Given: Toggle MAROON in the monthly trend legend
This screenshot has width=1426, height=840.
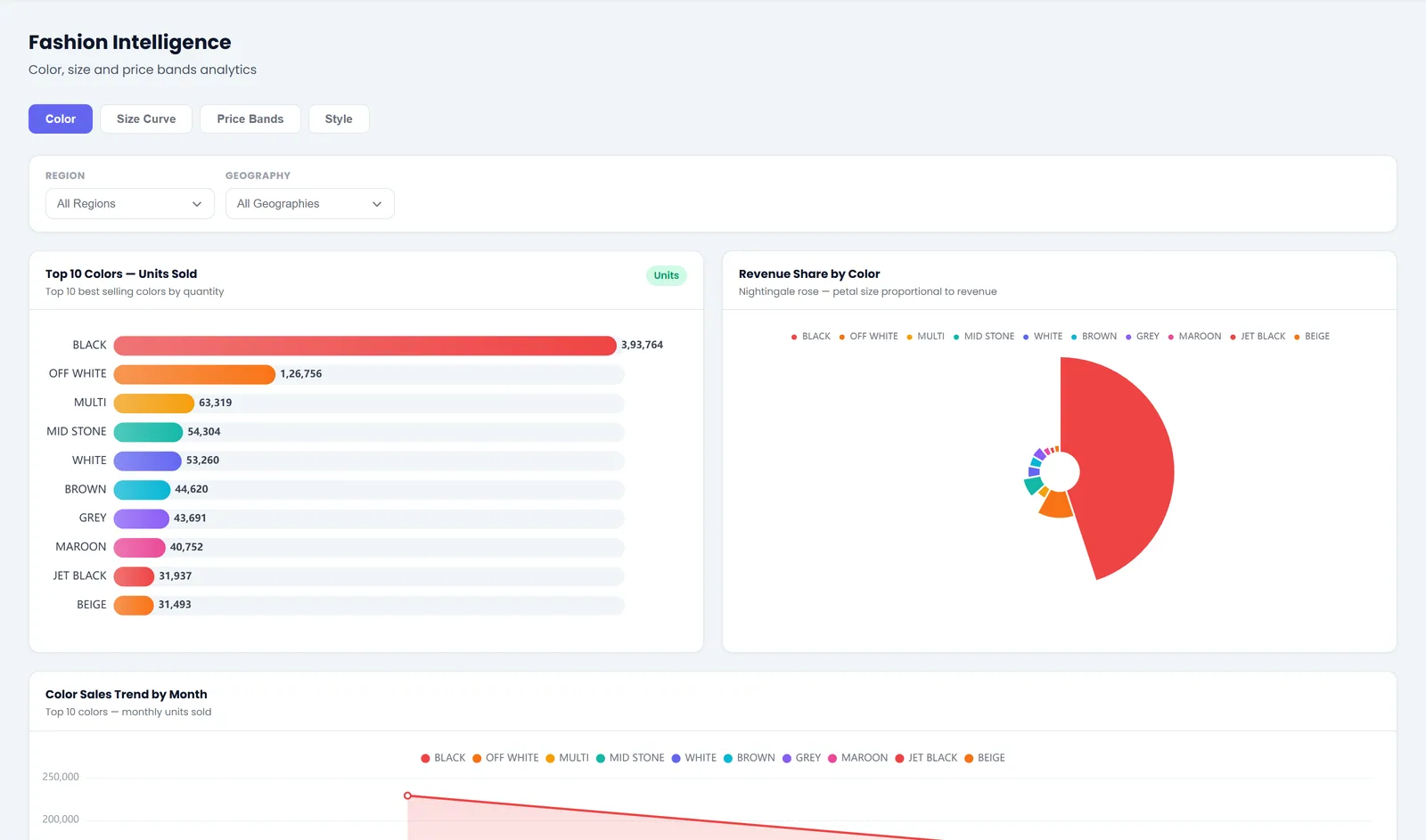Looking at the screenshot, I should 857,758.
